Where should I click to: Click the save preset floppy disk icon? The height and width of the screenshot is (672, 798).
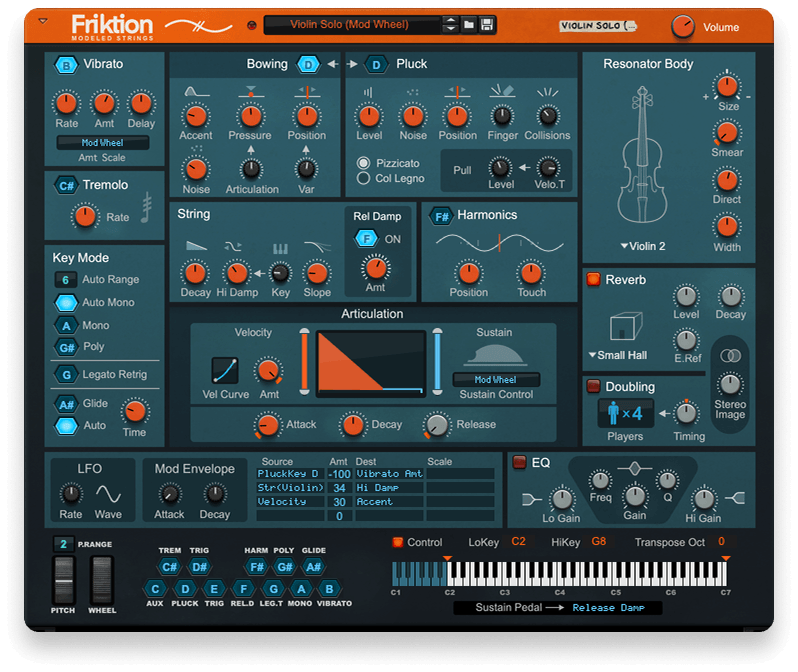[x=487, y=24]
